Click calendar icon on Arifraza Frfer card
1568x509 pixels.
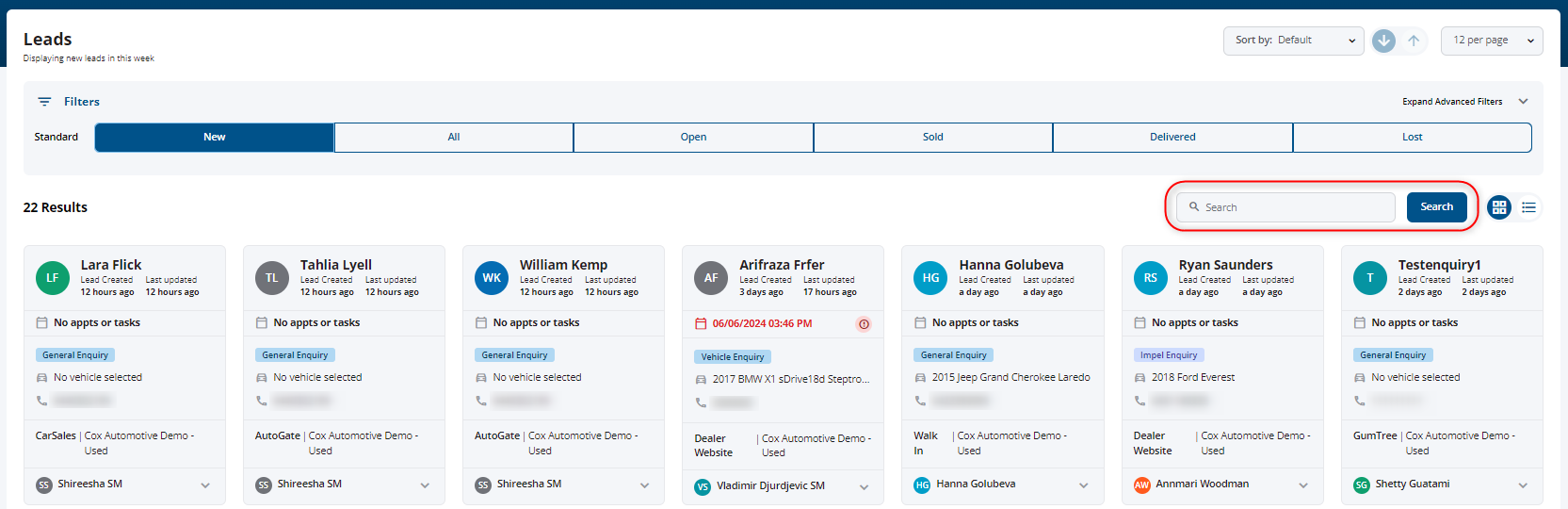point(701,323)
